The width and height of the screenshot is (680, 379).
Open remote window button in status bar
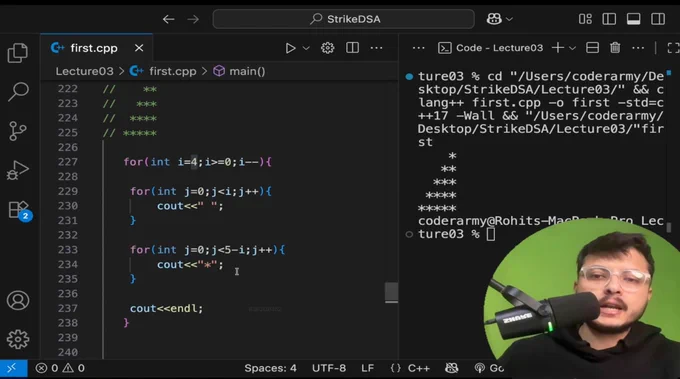(x=13, y=368)
